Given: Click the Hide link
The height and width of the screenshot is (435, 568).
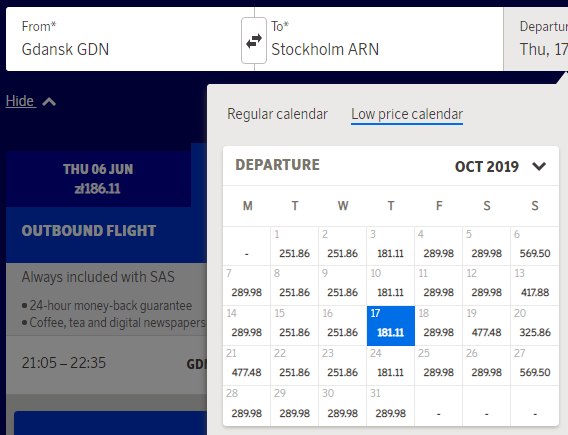Looking at the screenshot, I should 20,101.
